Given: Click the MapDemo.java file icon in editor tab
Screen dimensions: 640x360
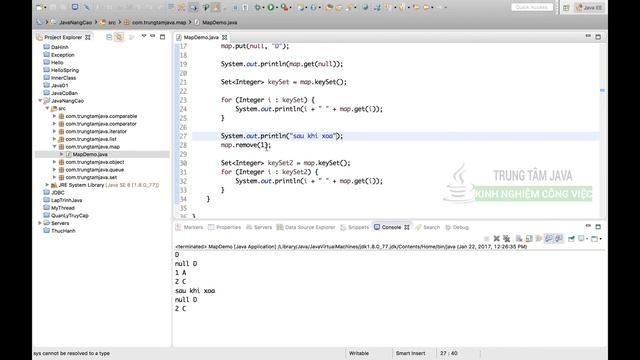Looking at the screenshot, I should (179, 37).
